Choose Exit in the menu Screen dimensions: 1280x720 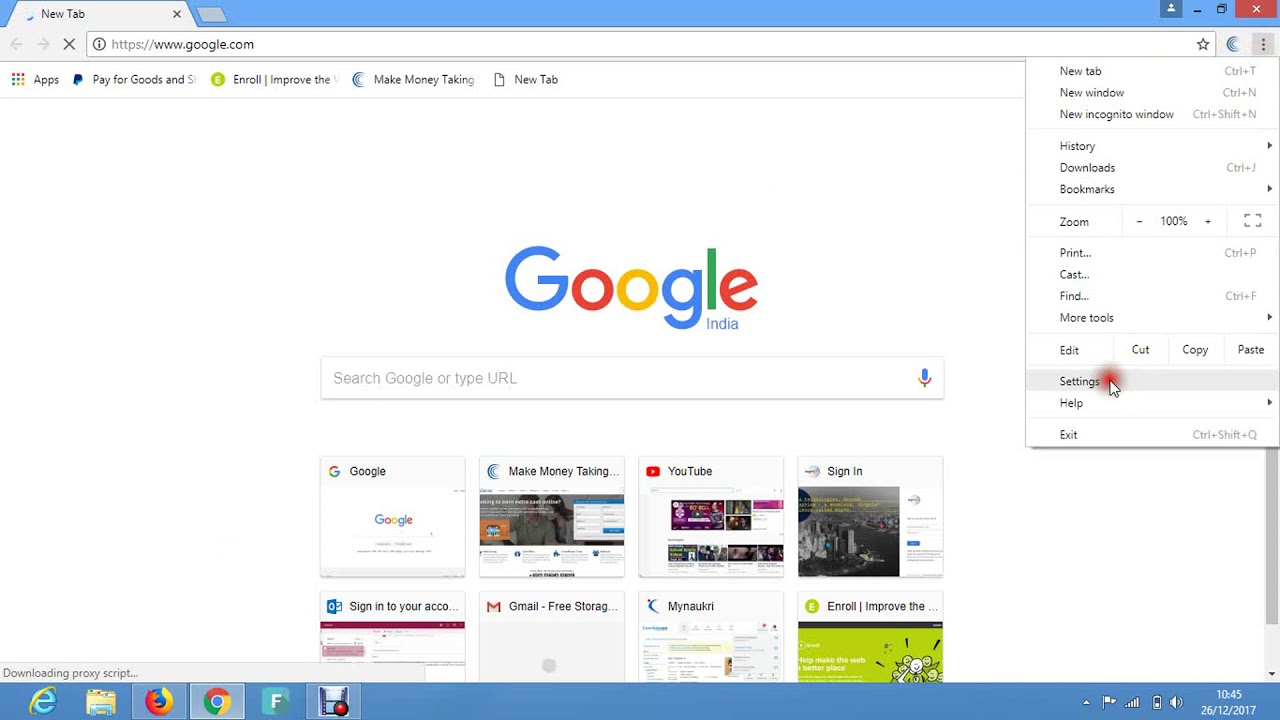tap(1153, 435)
